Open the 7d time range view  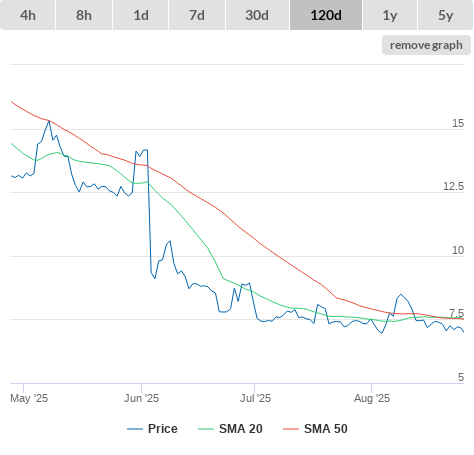197,15
